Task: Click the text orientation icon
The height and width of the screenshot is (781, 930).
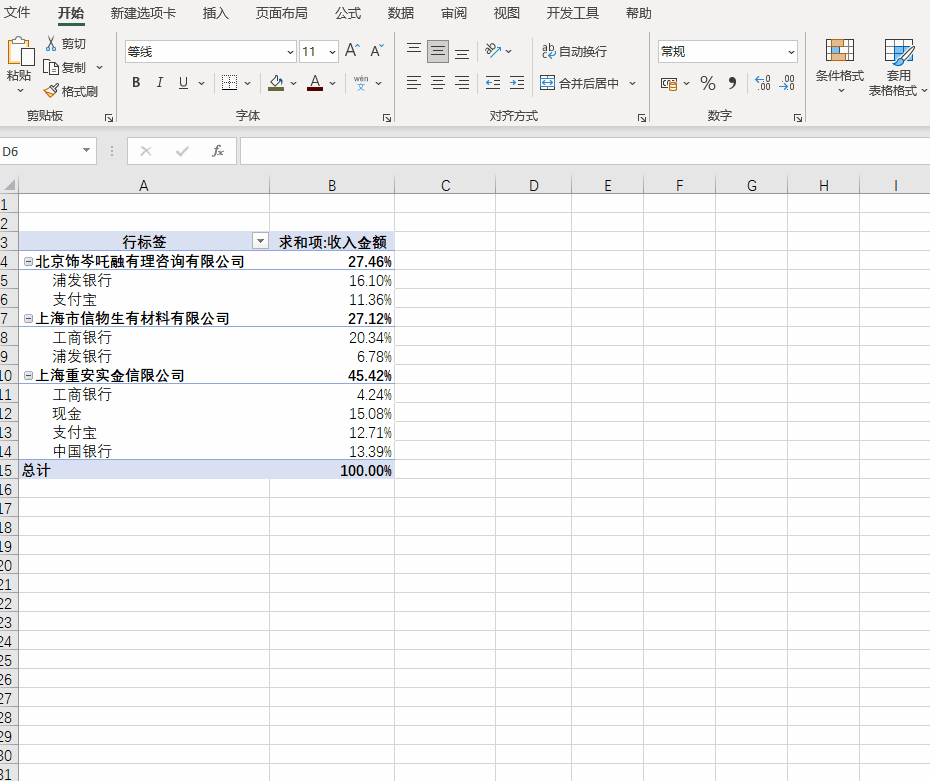Action: [x=493, y=51]
